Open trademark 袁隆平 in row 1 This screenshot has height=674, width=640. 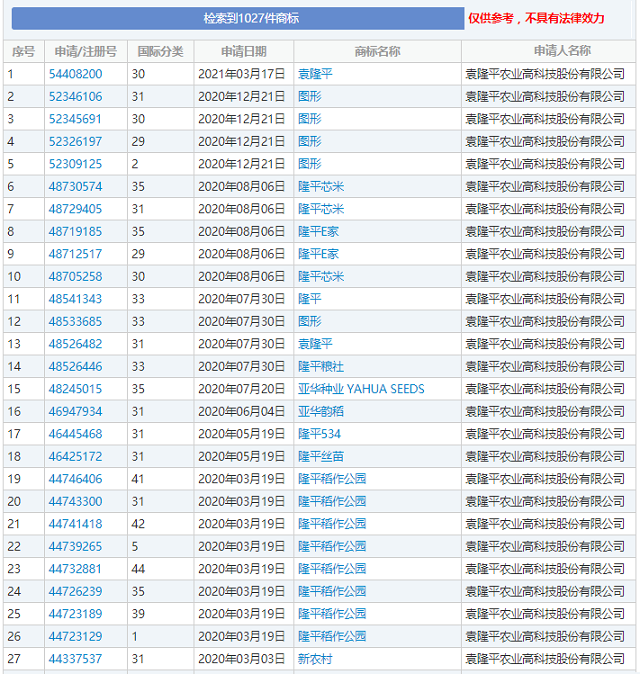(315, 74)
